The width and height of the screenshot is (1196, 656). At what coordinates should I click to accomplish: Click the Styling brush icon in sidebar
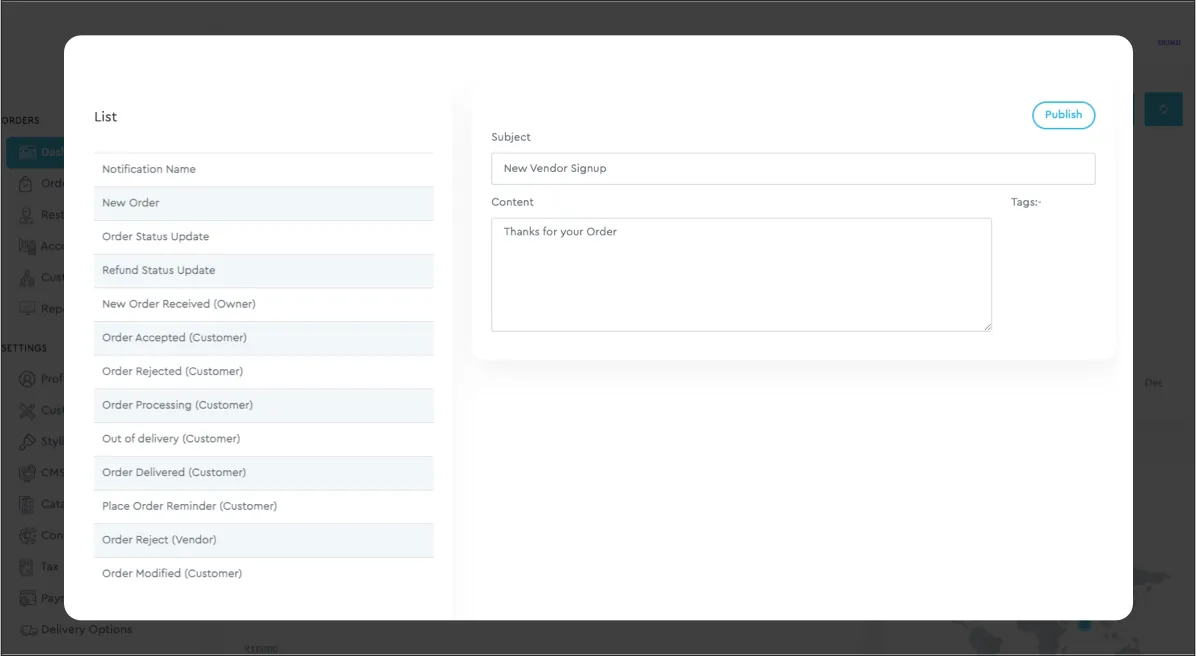27,441
